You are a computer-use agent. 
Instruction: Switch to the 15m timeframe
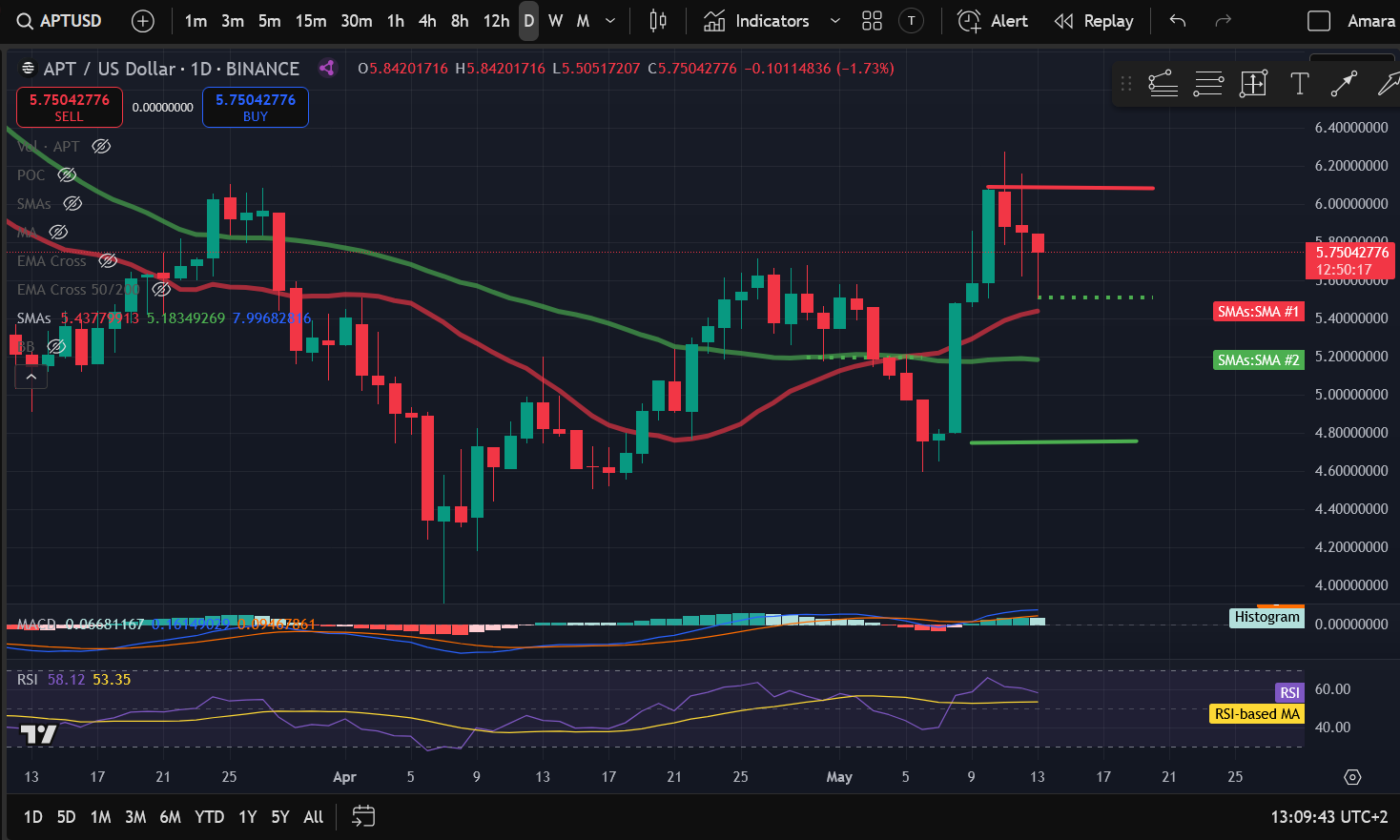[311, 21]
